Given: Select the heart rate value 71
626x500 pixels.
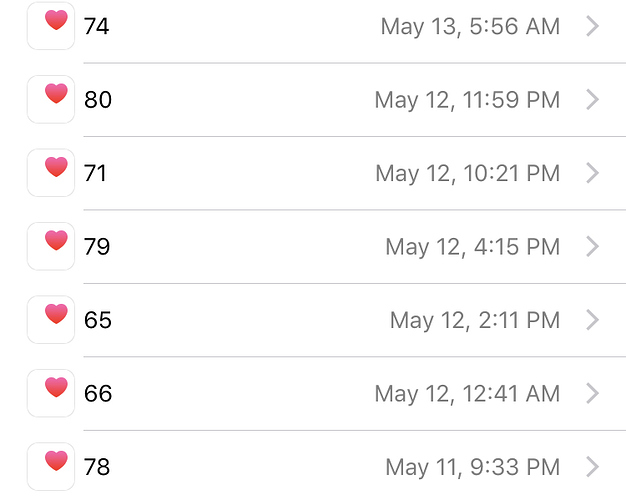Looking at the screenshot, I should click(95, 173).
